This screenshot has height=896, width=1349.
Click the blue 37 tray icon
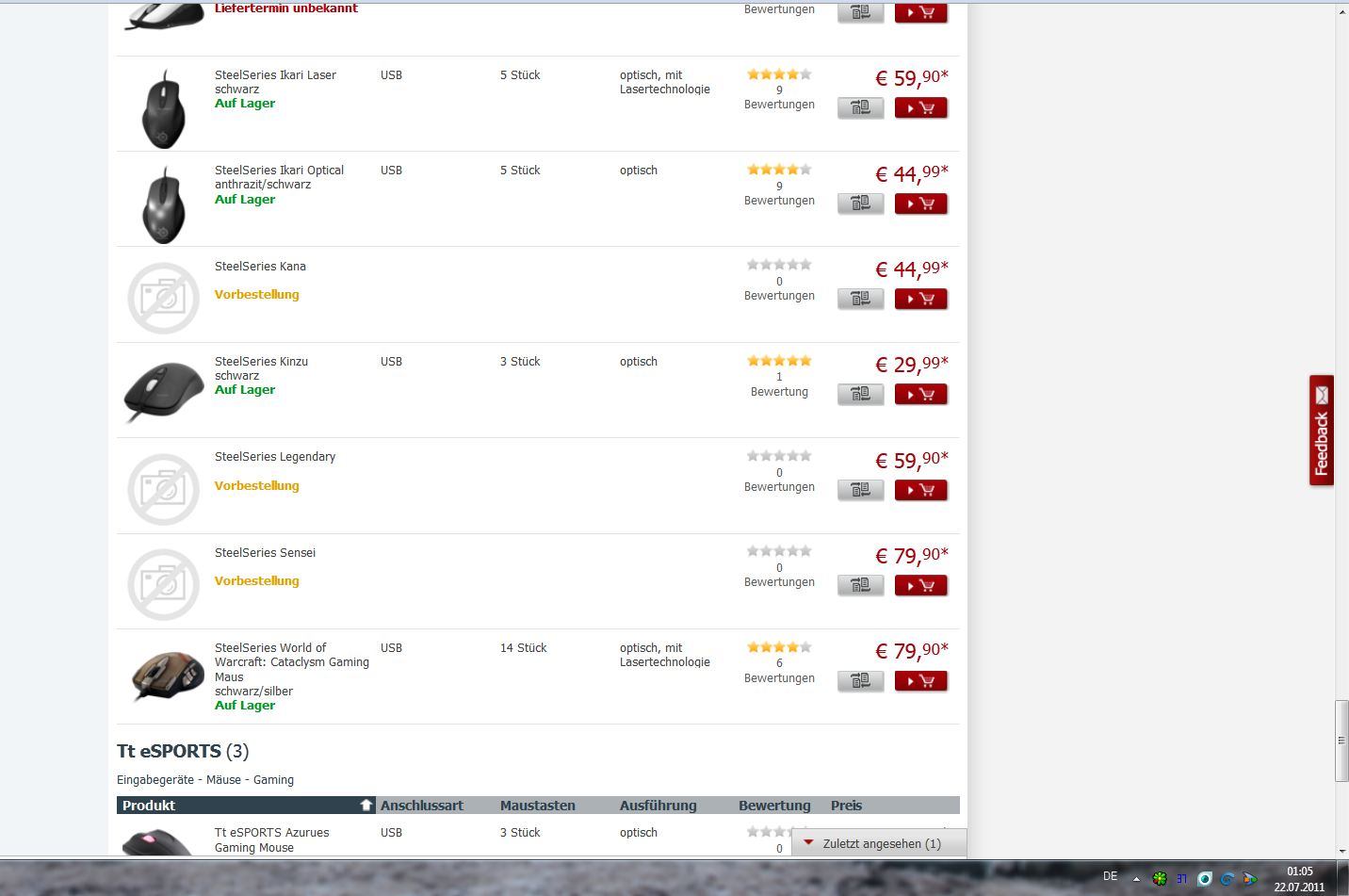(x=1181, y=878)
